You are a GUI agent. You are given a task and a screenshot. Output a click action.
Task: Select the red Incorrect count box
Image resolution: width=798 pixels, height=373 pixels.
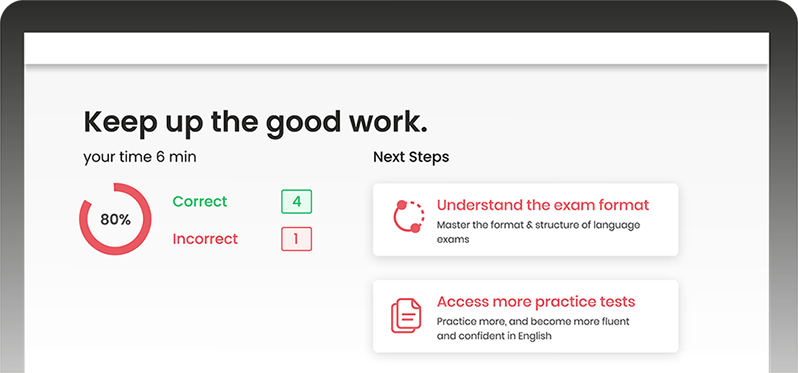297,239
